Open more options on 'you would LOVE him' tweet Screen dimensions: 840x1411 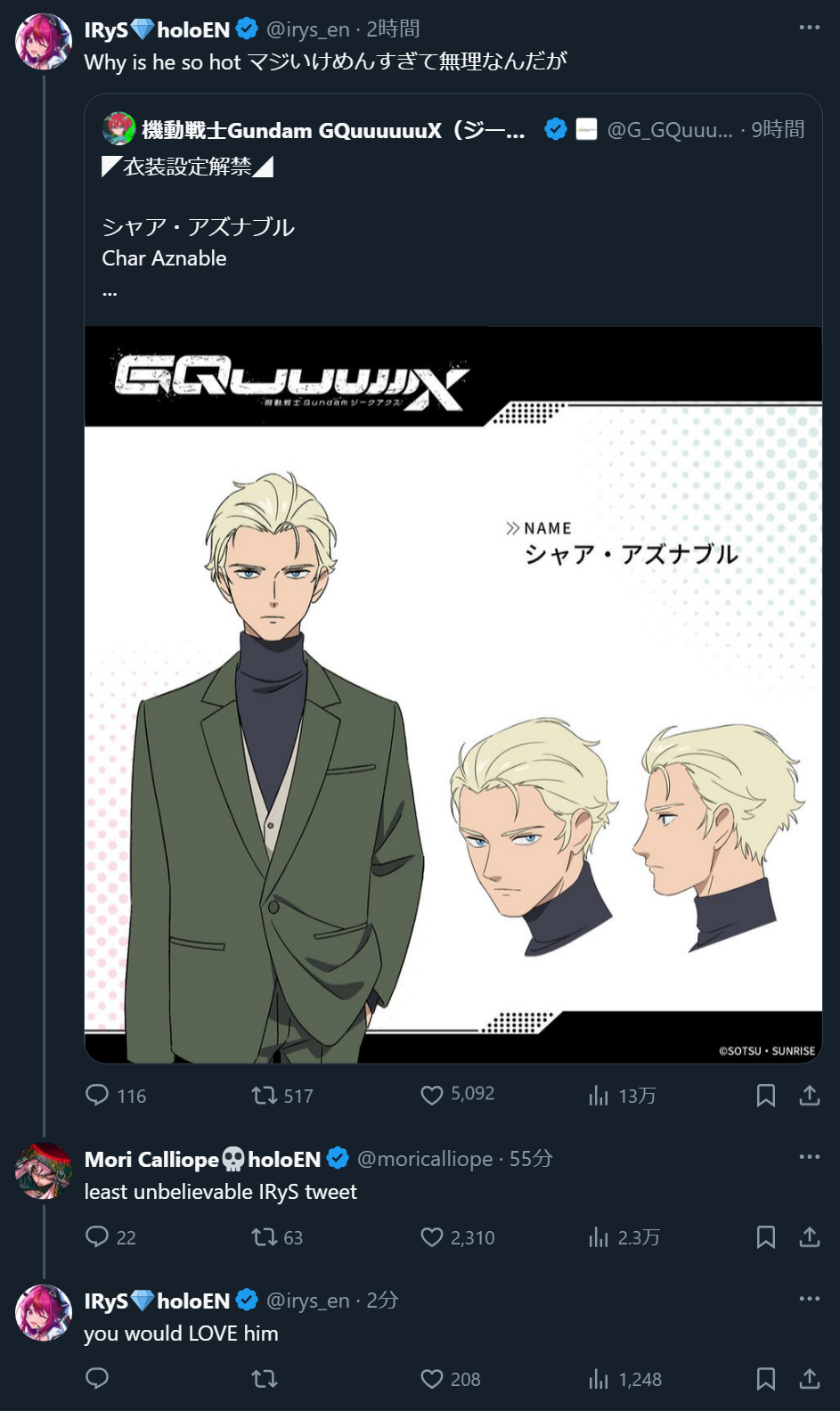(809, 1299)
